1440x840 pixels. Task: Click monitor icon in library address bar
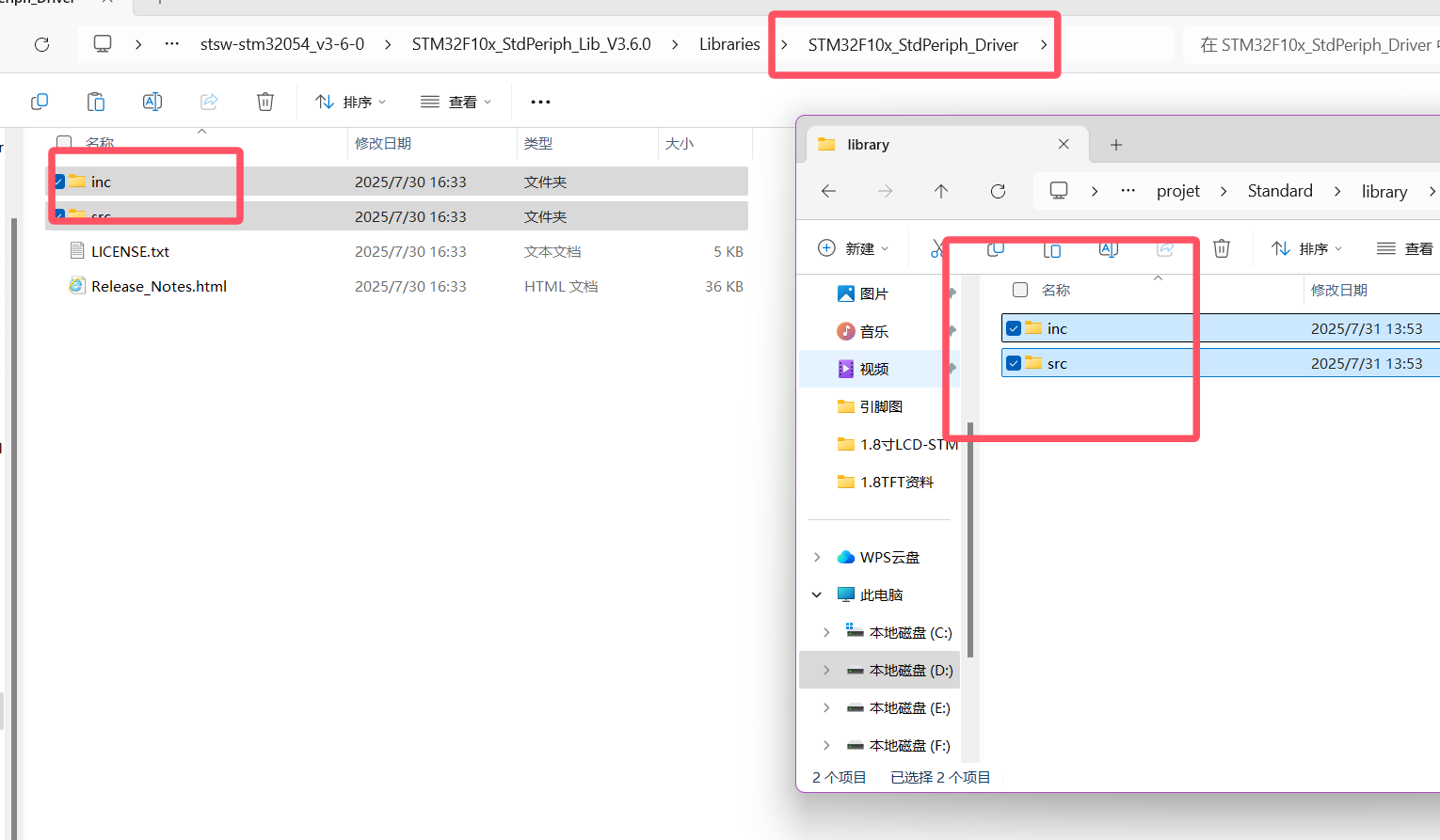[1059, 191]
